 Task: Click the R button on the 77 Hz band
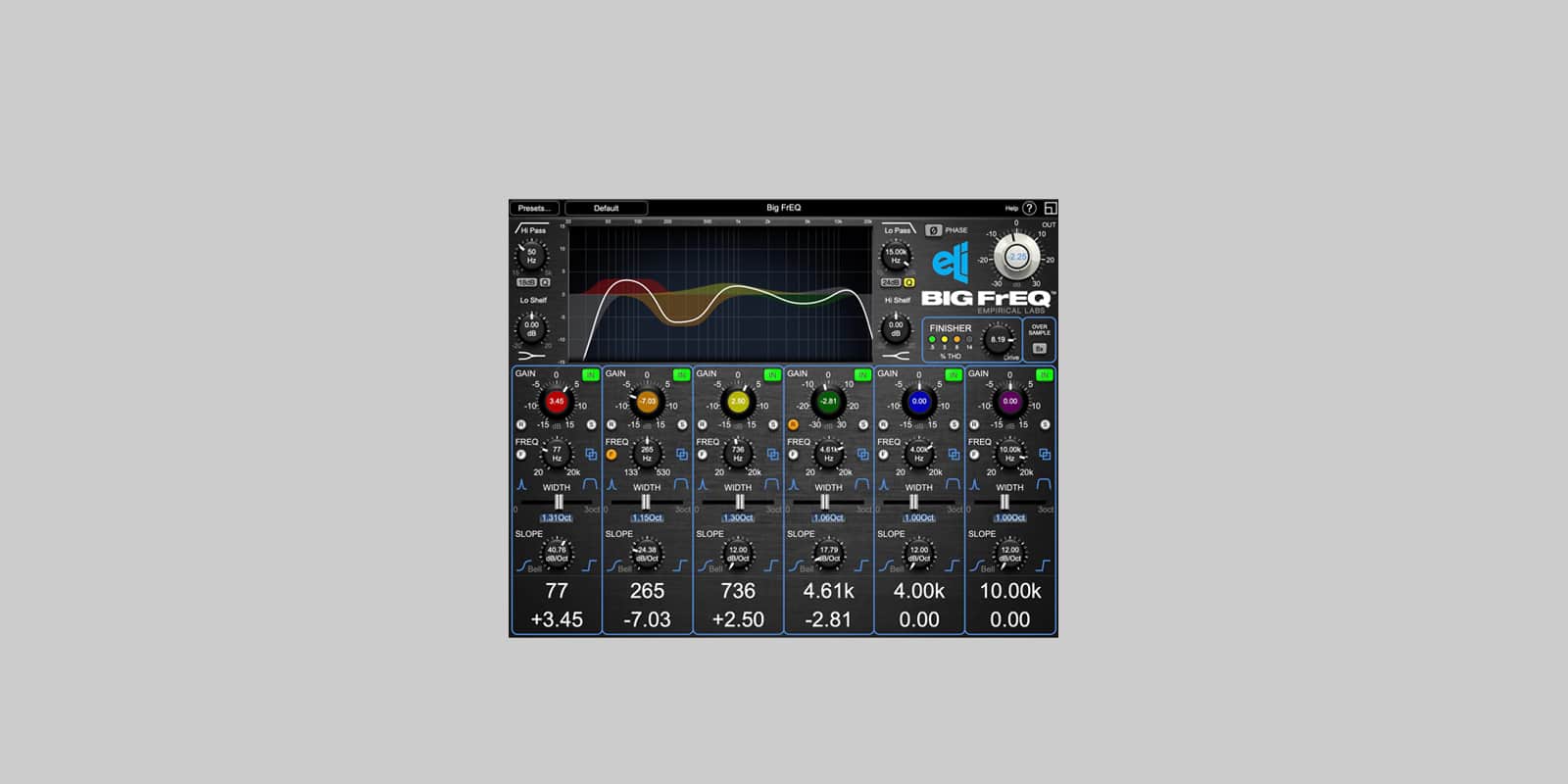pos(521,424)
